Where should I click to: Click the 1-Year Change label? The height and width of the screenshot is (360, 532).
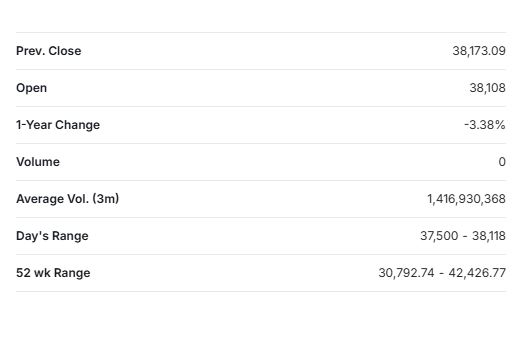[x=58, y=125]
